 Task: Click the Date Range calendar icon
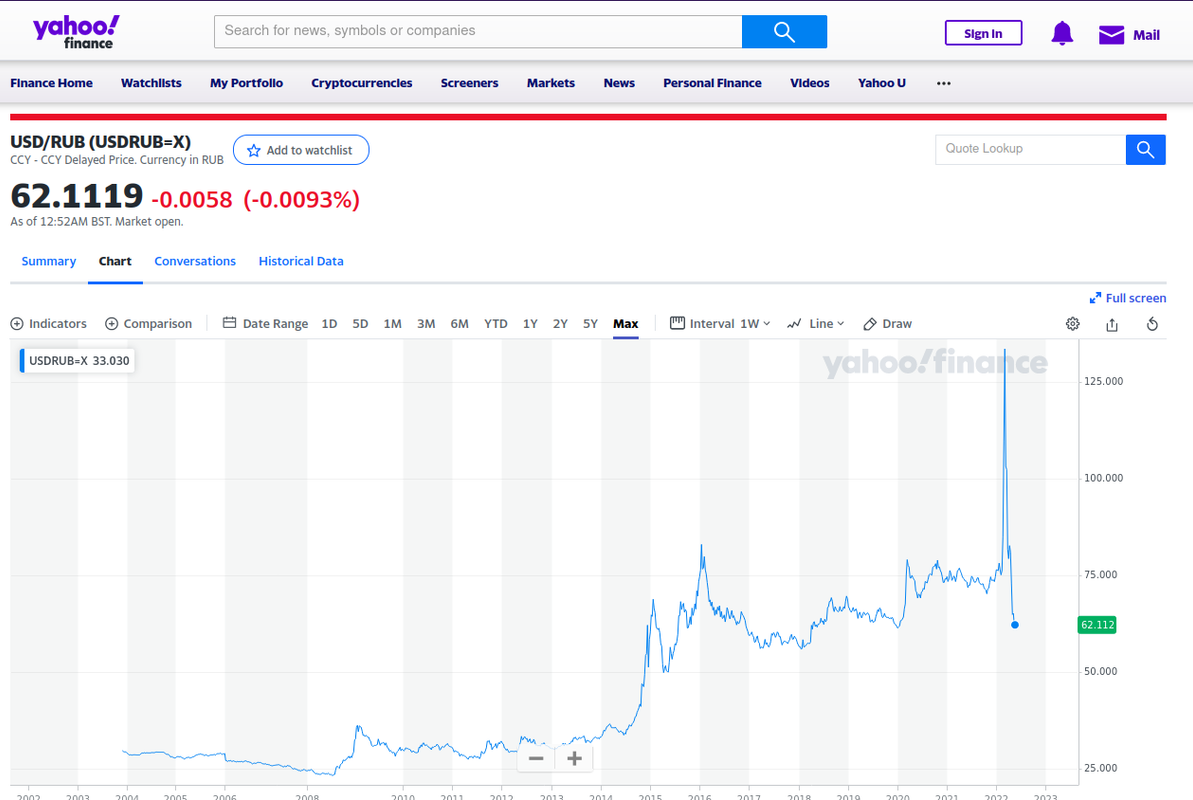(229, 323)
